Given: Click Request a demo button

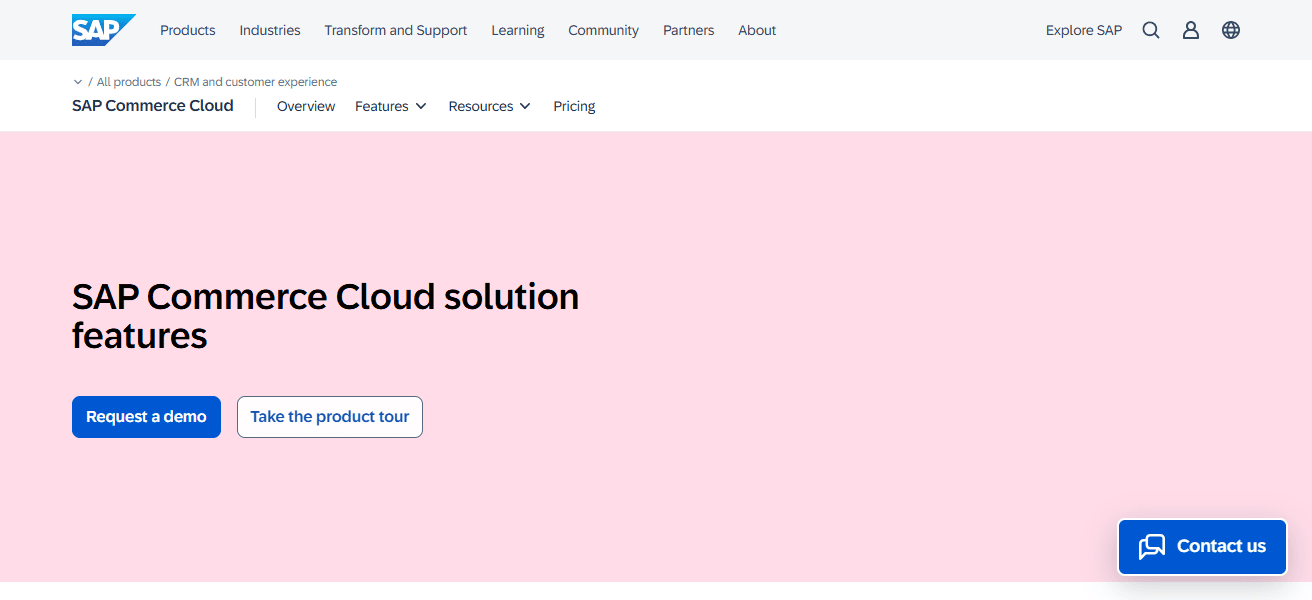Looking at the screenshot, I should tap(146, 417).
